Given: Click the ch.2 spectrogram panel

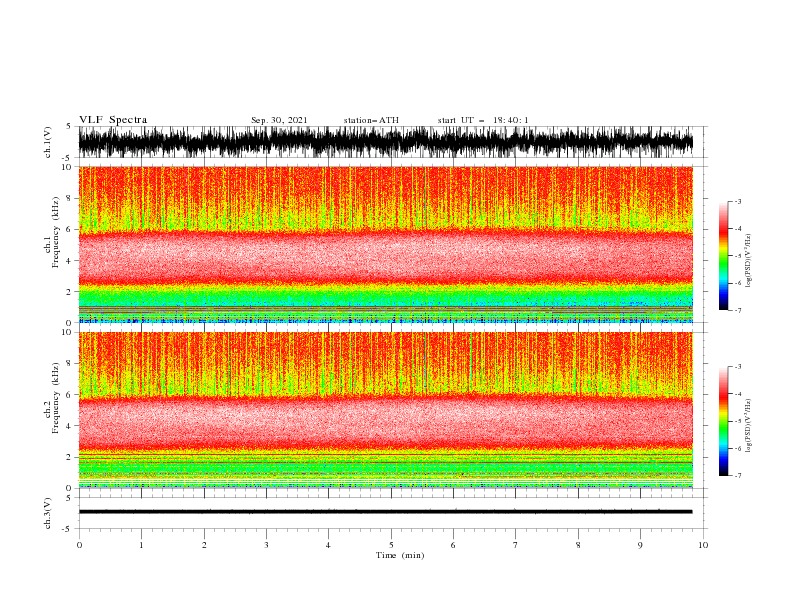Looking at the screenshot, I should pyautogui.click(x=386, y=410).
